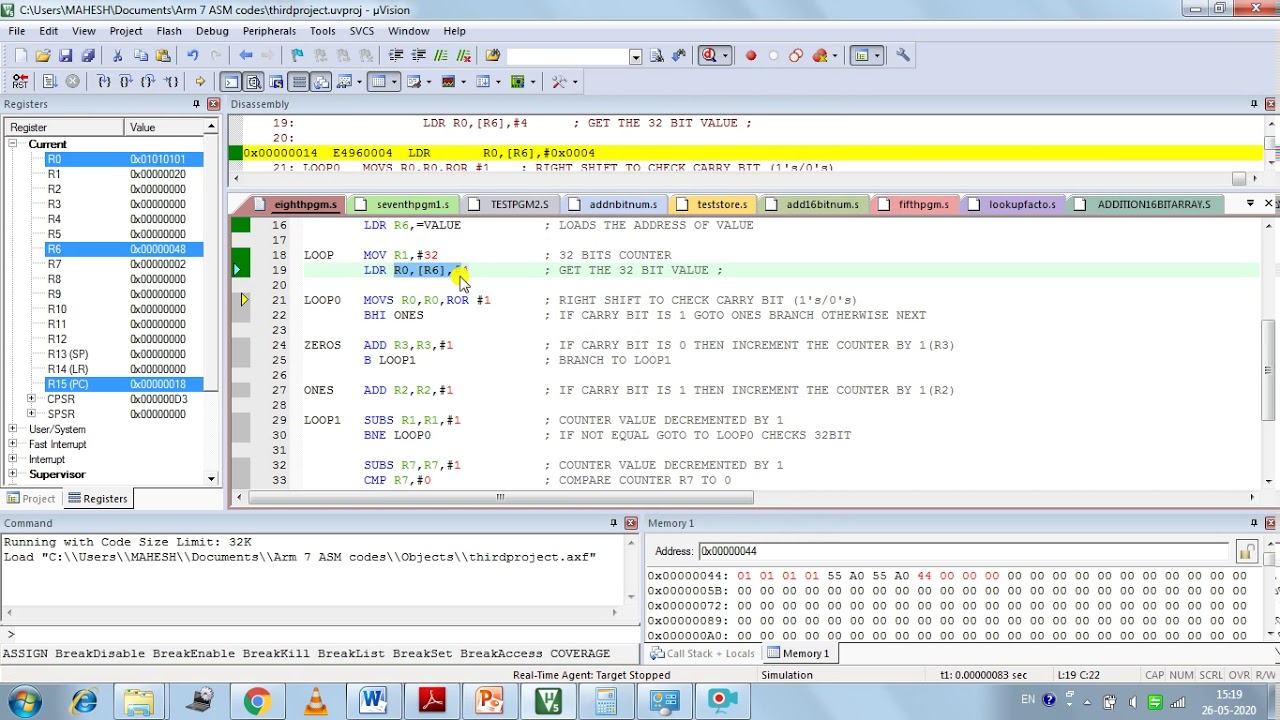
Task: Click the Copy icon
Action: (x=140, y=56)
